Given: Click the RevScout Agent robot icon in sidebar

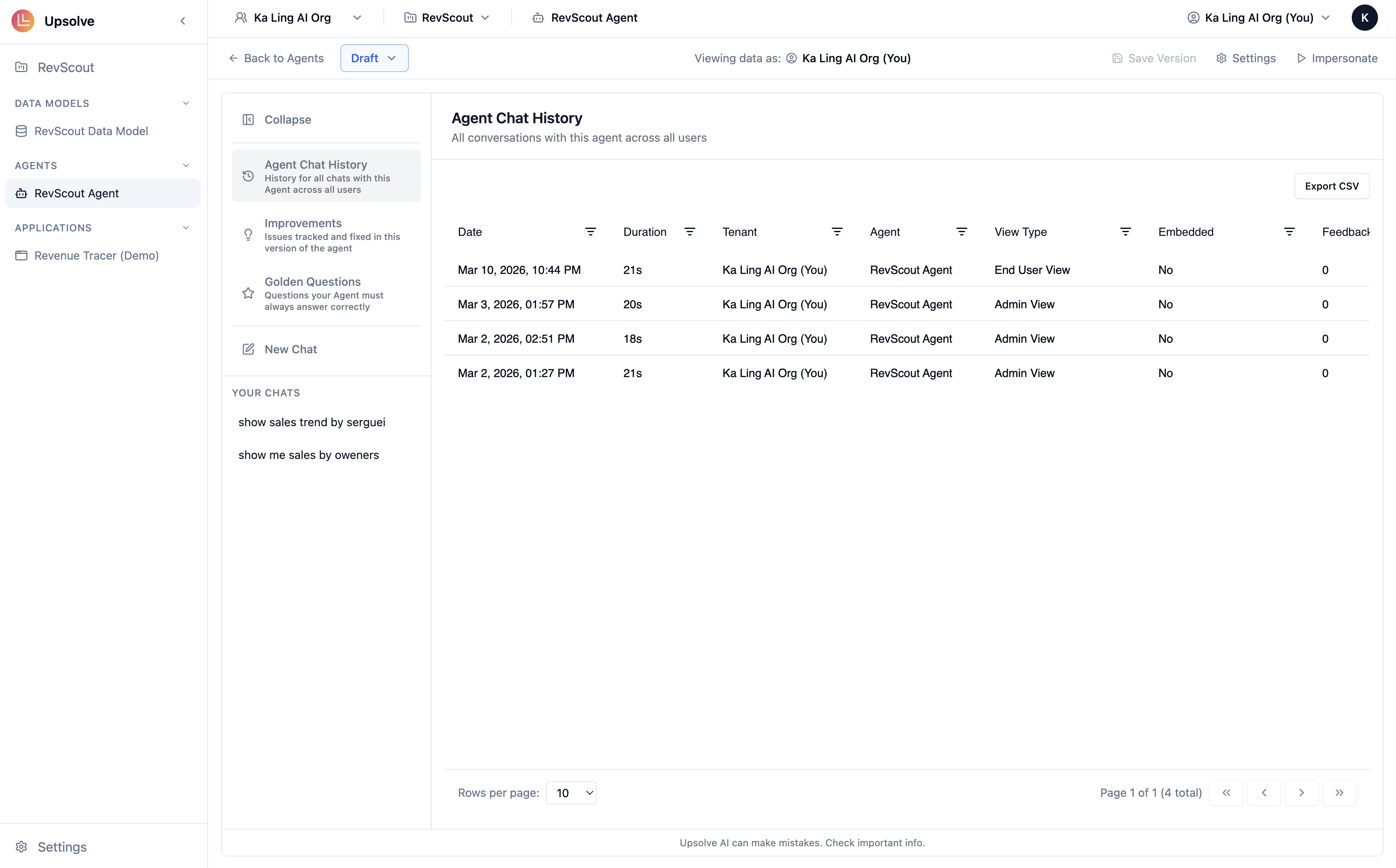Looking at the screenshot, I should (x=21, y=193).
